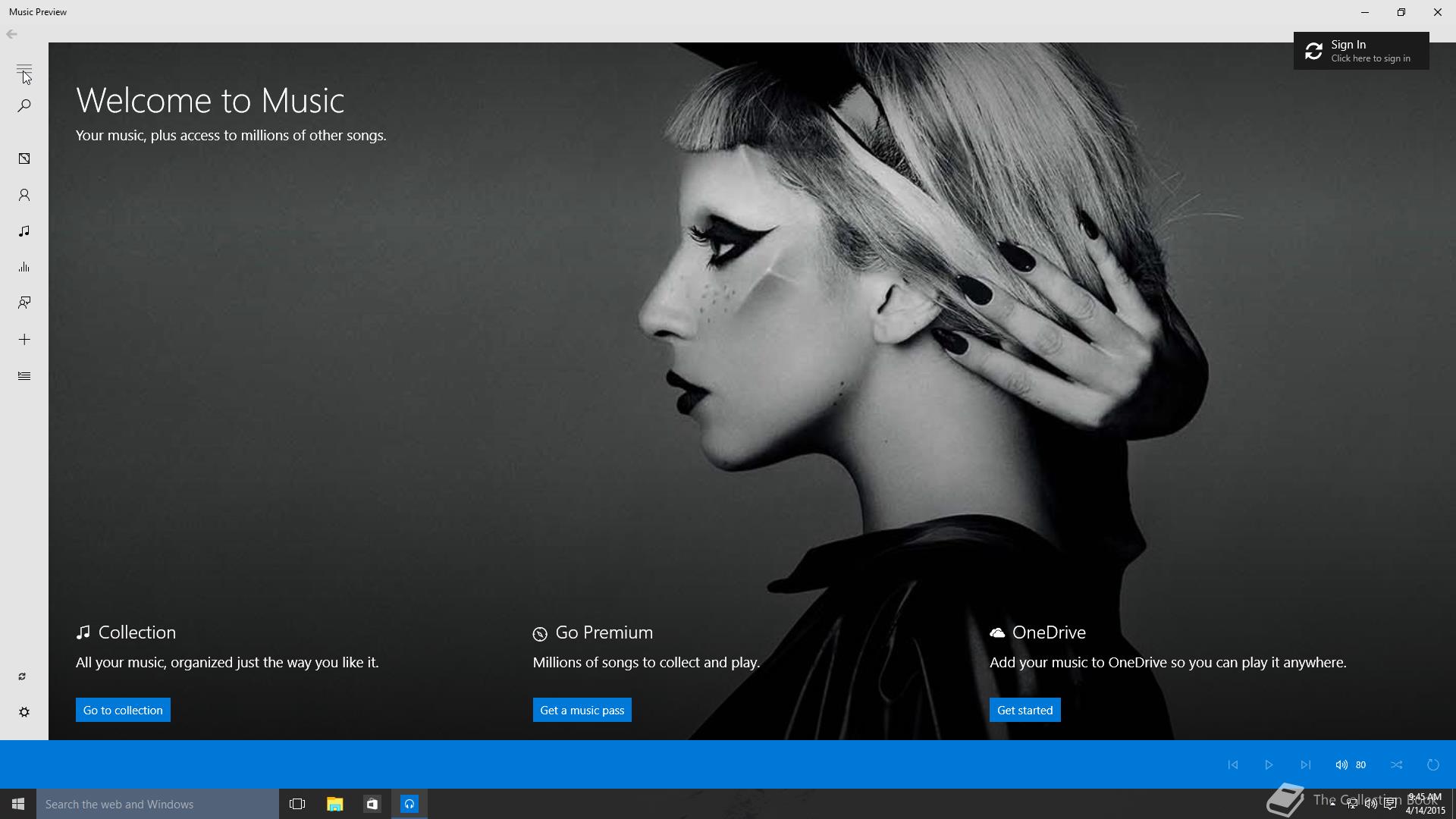1456x819 pixels.
Task: Open volume control showing 80
Action: point(1351,764)
